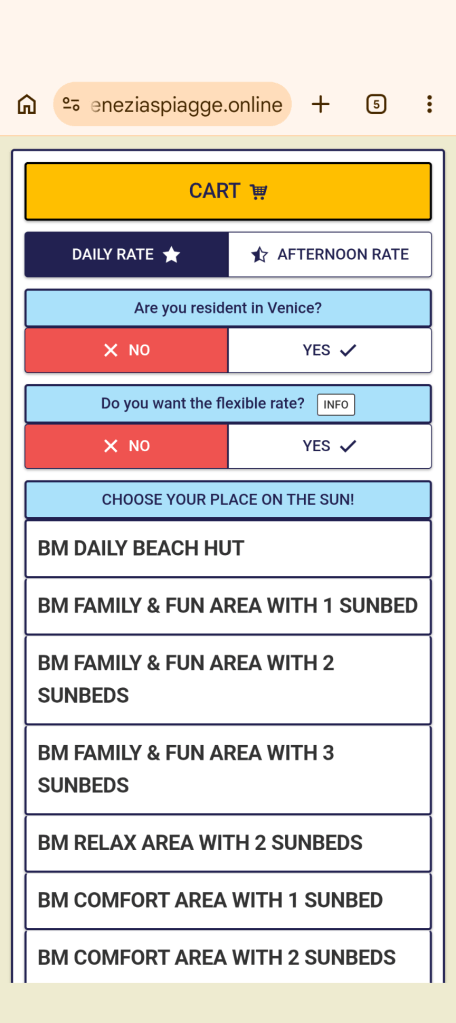Image resolution: width=456 pixels, height=1023 pixels.
Task: Expand BM Daily Beach Hut option
Action: pyautogui.click(x=228, y=549)
